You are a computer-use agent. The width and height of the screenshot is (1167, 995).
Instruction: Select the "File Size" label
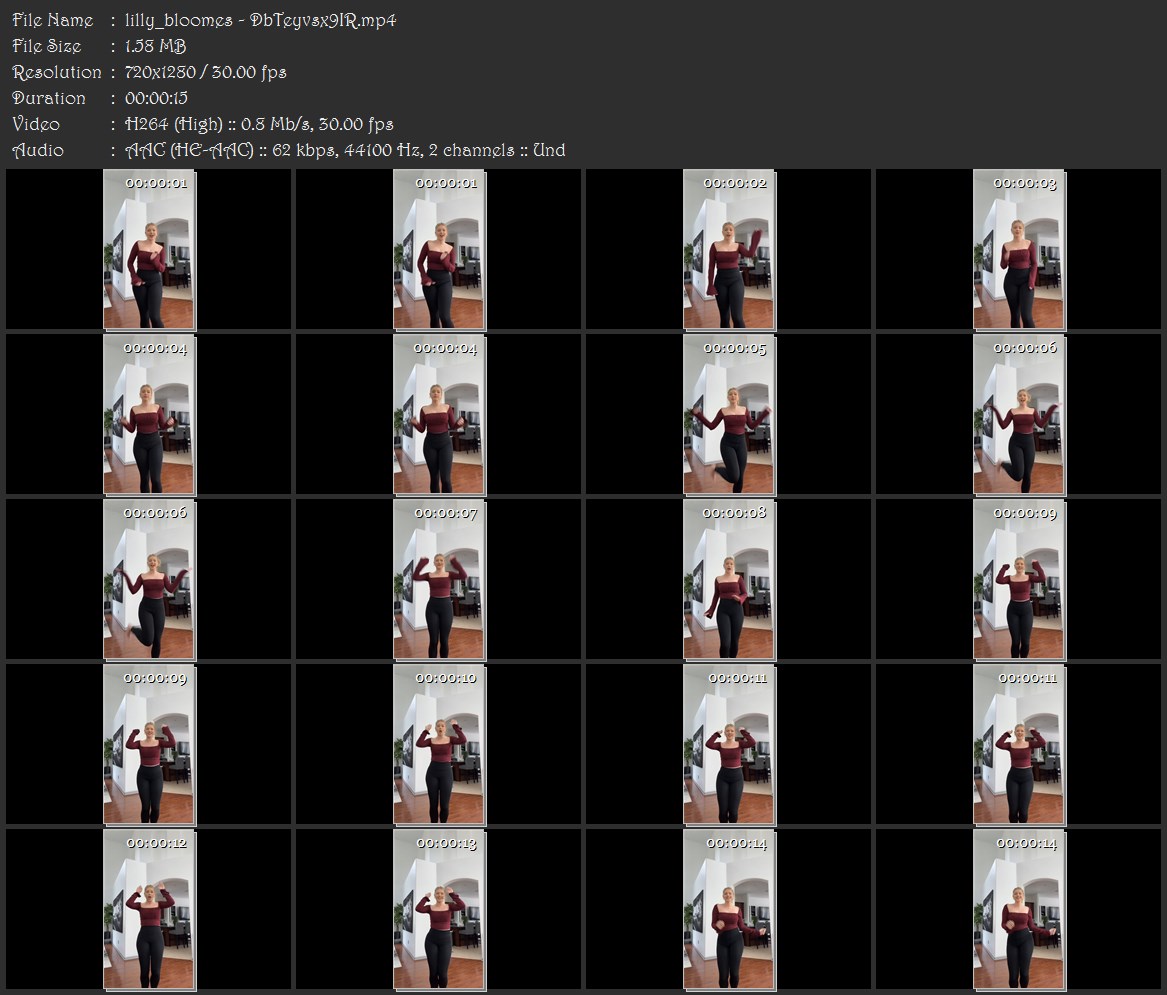point(47,46)
